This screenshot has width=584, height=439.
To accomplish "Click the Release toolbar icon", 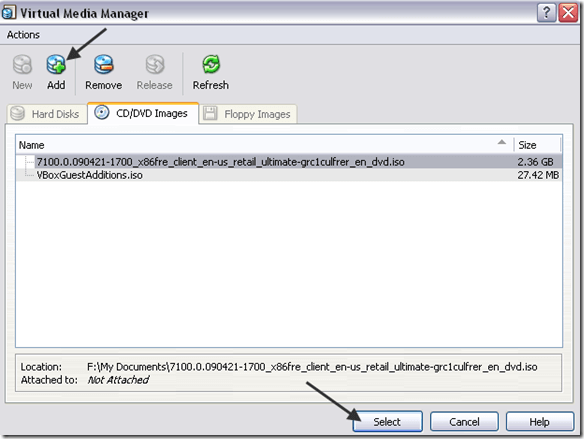I will tap(155, 72).
